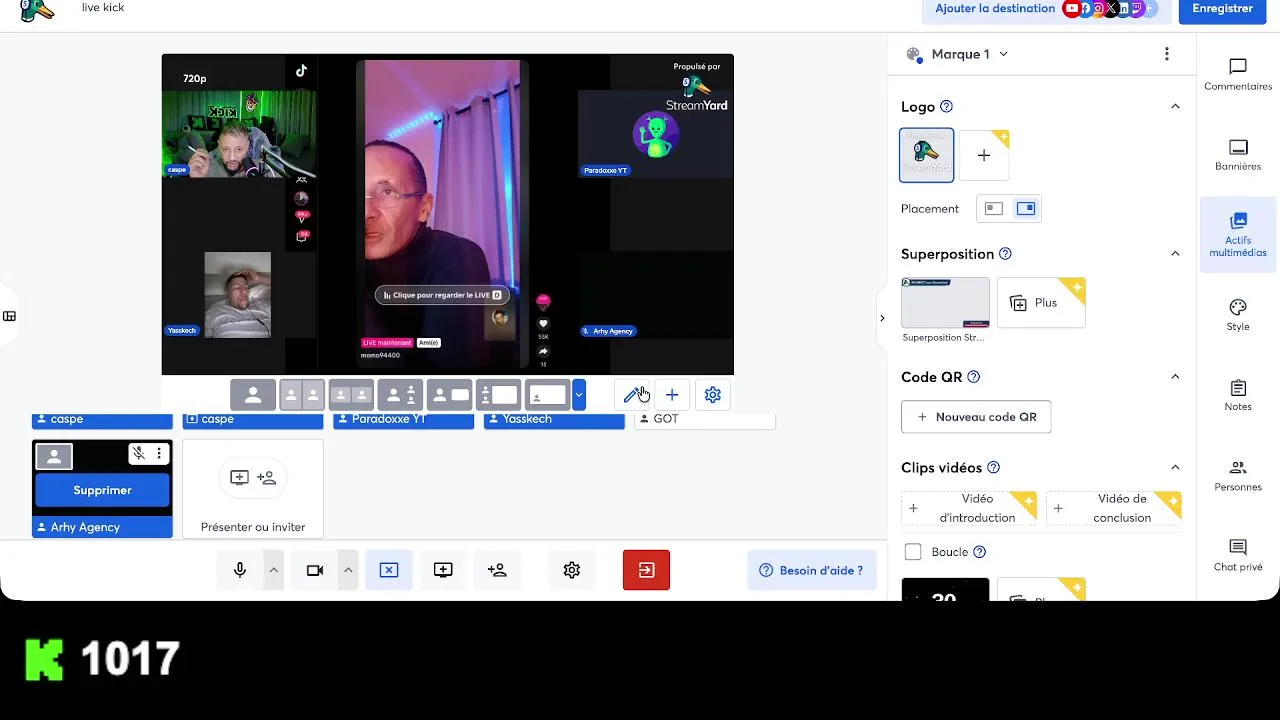This screenshot has width=1280, height=720.
Task: Add a Vidéo d'introduction clip
Action: click(x=969, y=508)
